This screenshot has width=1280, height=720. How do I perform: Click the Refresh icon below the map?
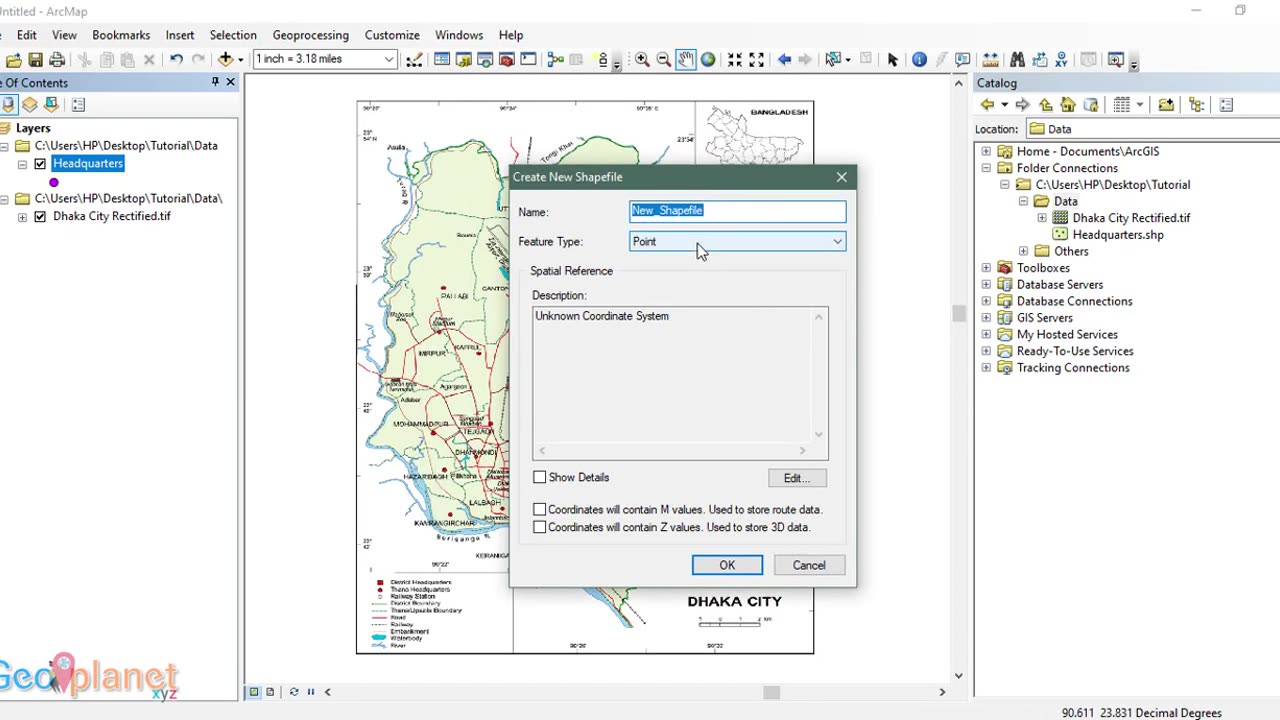click(x=294, y=691)
